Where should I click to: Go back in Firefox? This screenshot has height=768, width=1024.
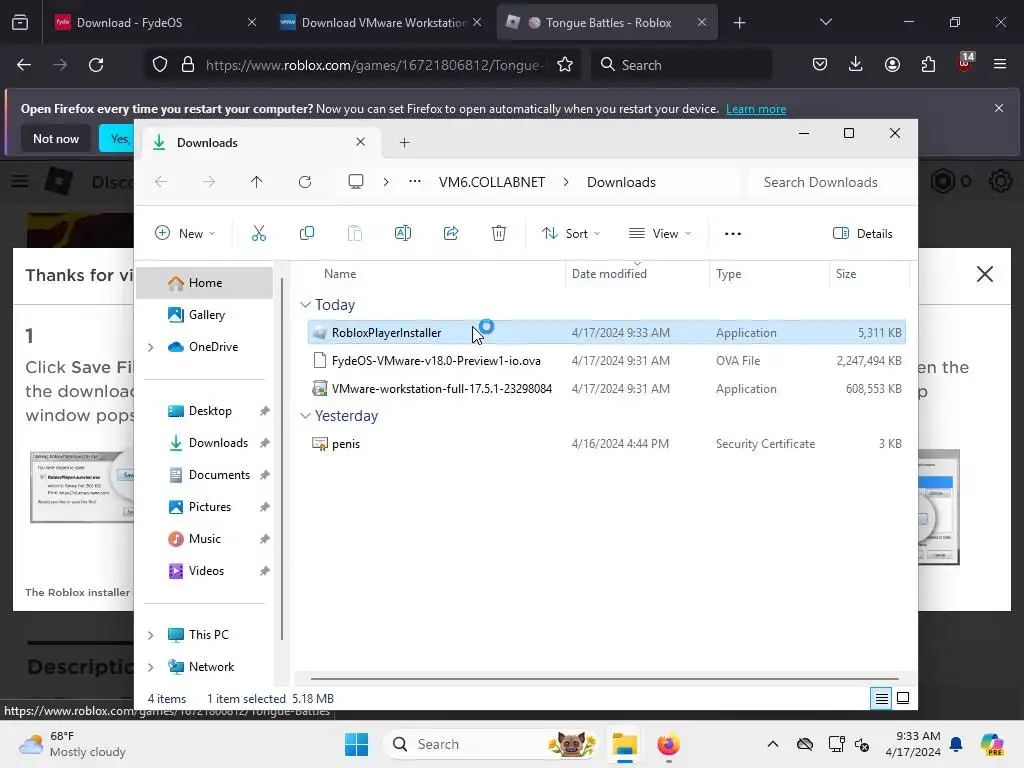tap(24, 65)
